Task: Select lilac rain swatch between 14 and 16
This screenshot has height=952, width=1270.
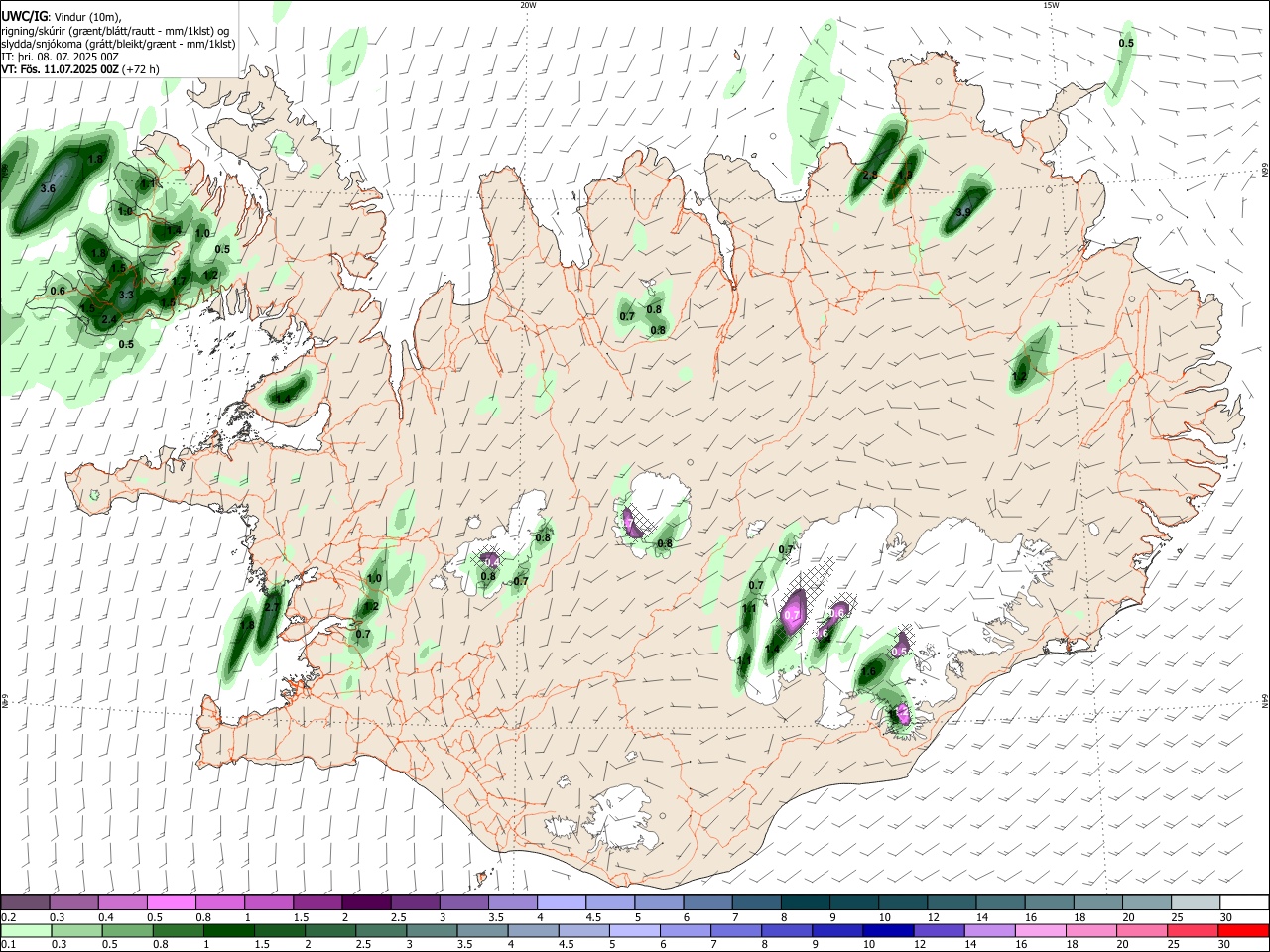Action: coord(989,930)
